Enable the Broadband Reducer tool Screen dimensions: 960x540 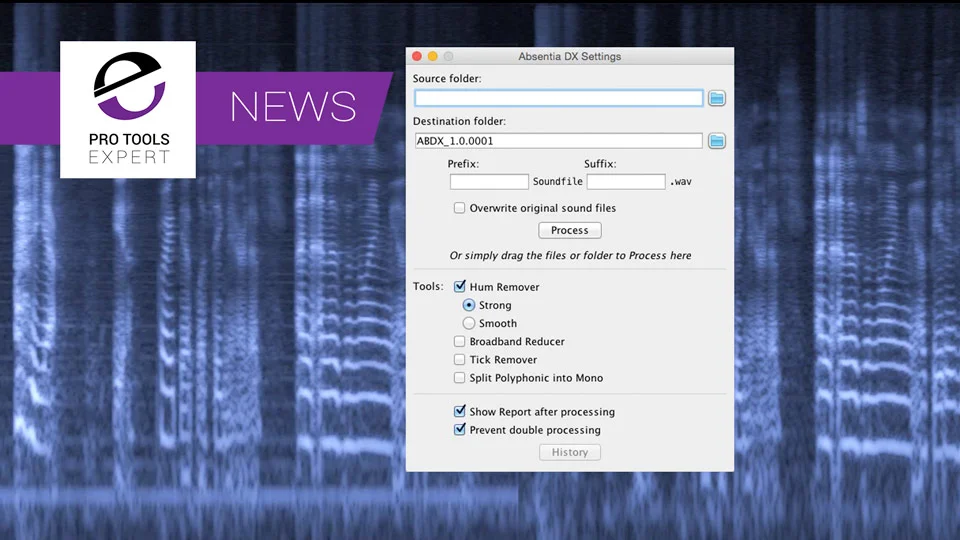[x=459, y=342]
